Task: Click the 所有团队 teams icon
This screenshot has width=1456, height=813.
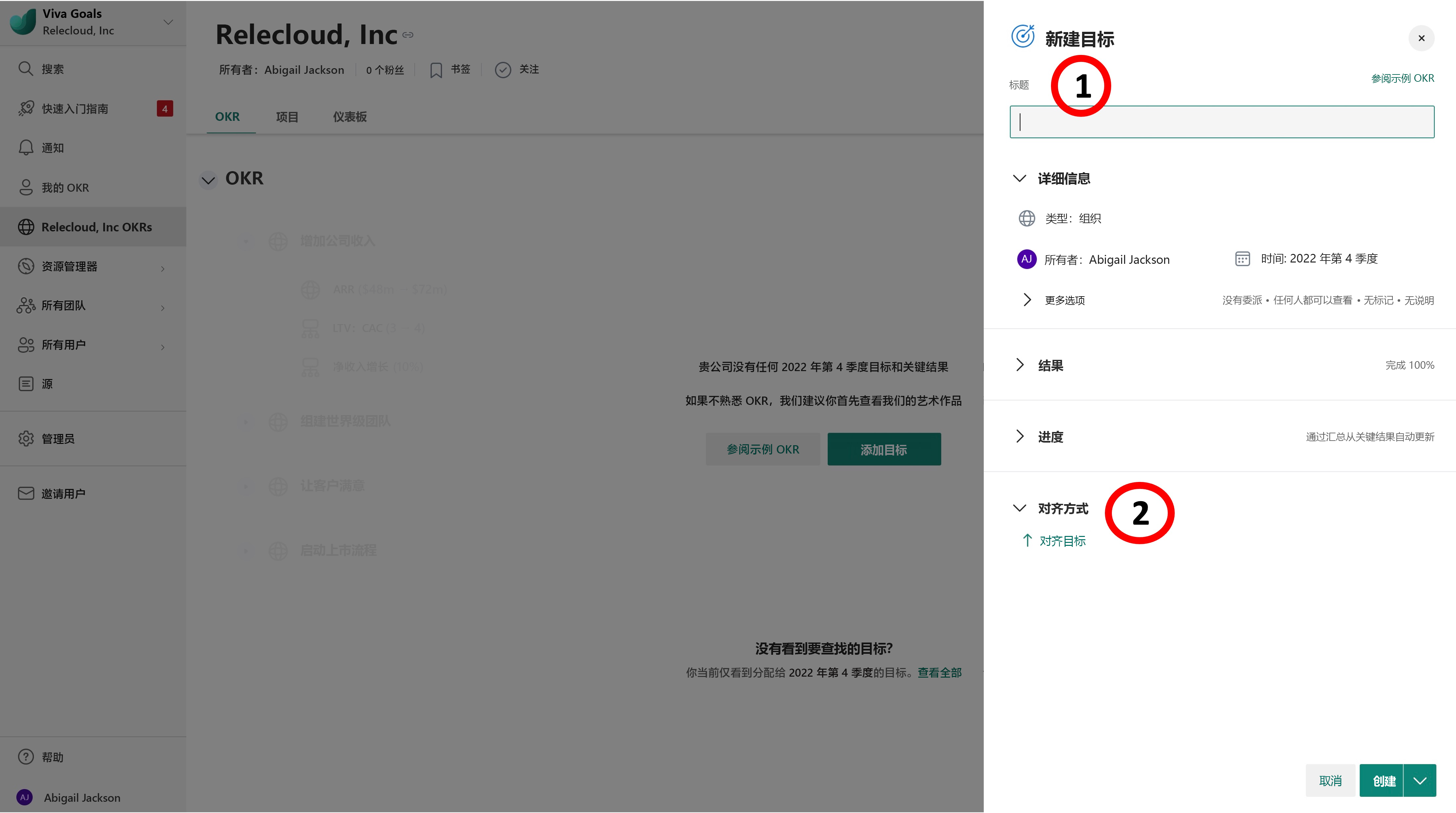Action: click(25, 305)
